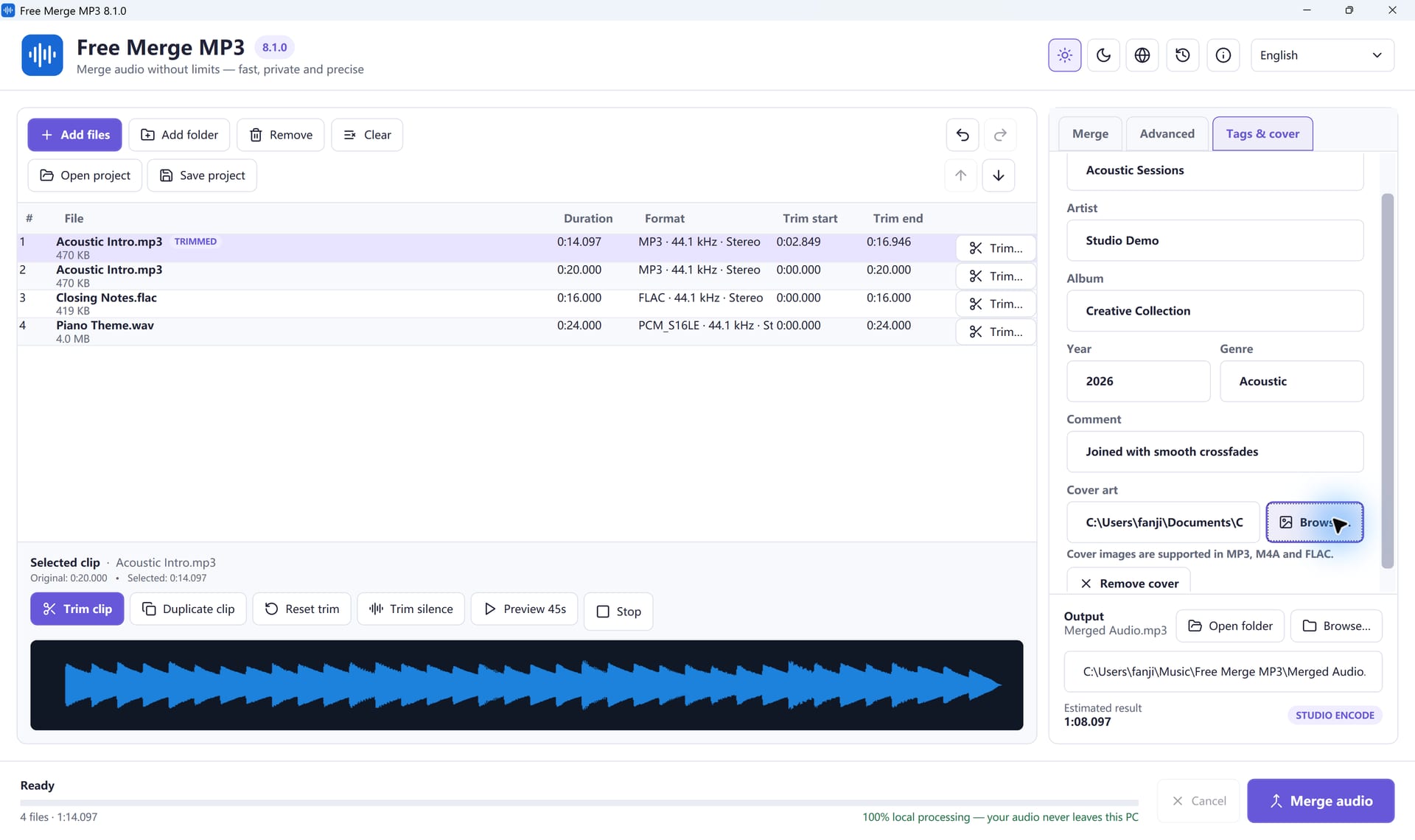Expand the English language dropdown
The height and width of the screenshot is (840, 1415).
coord(1321,55)
